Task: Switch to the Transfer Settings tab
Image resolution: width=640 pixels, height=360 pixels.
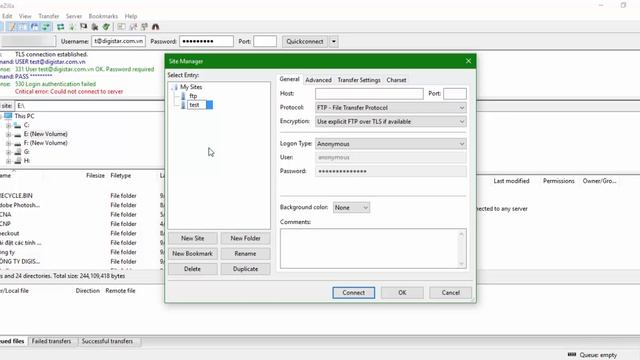Action: click(359, 80)
